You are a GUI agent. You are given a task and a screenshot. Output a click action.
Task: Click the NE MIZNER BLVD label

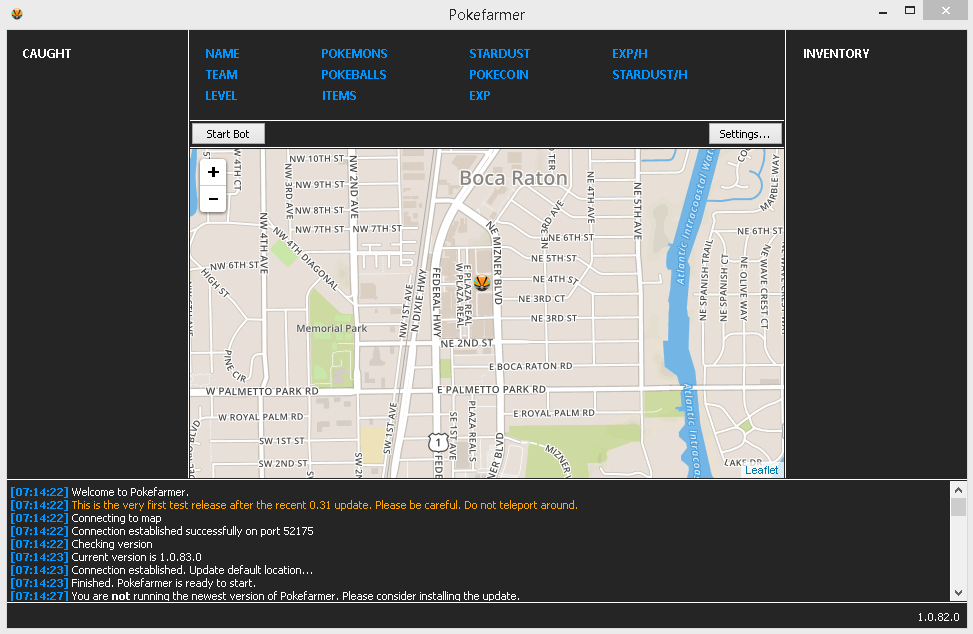(x=497, y=262)
